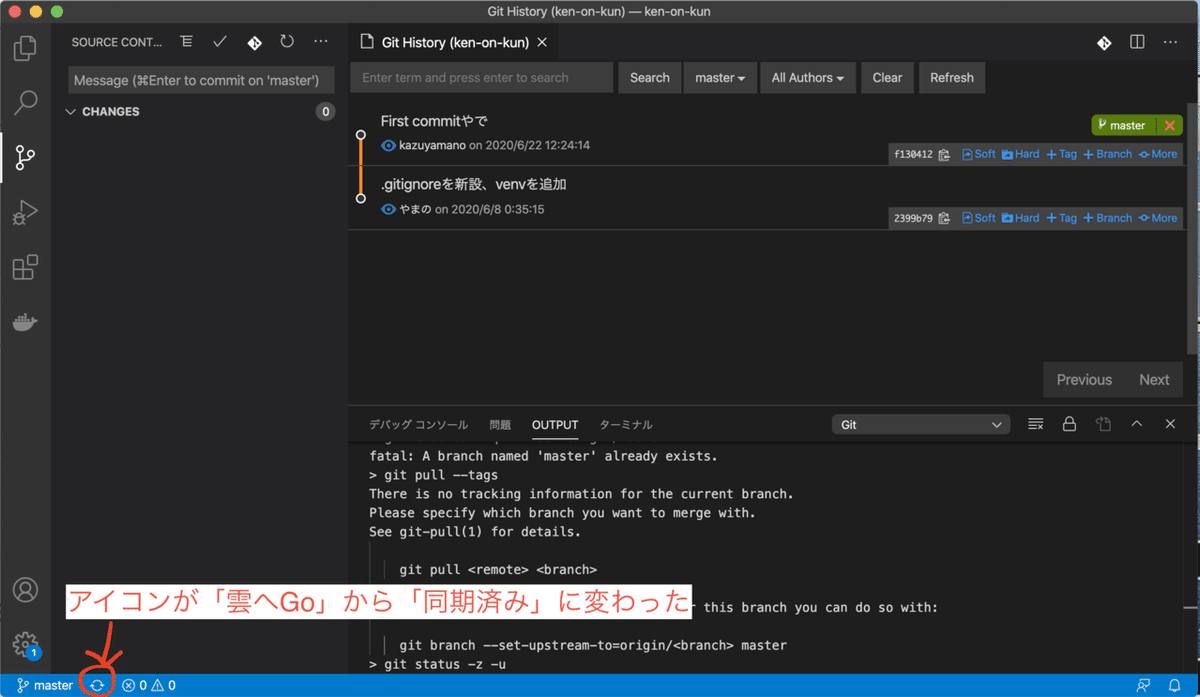This screenshot has height=697, width=1200.
Task: Open the All Authors dropdown
Action: (807, 78)
